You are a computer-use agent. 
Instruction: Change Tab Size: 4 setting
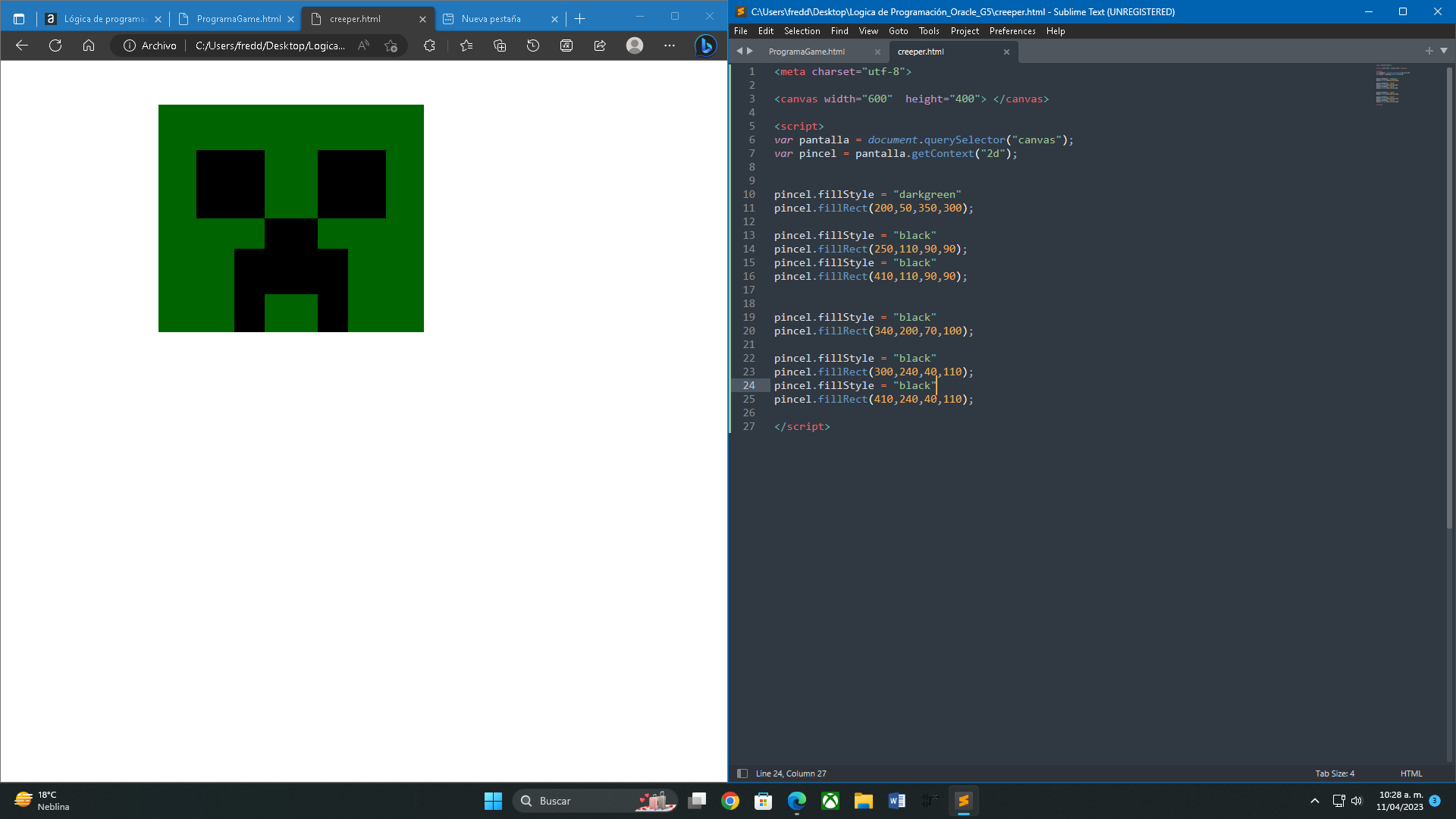click(x=1335, y=773)
